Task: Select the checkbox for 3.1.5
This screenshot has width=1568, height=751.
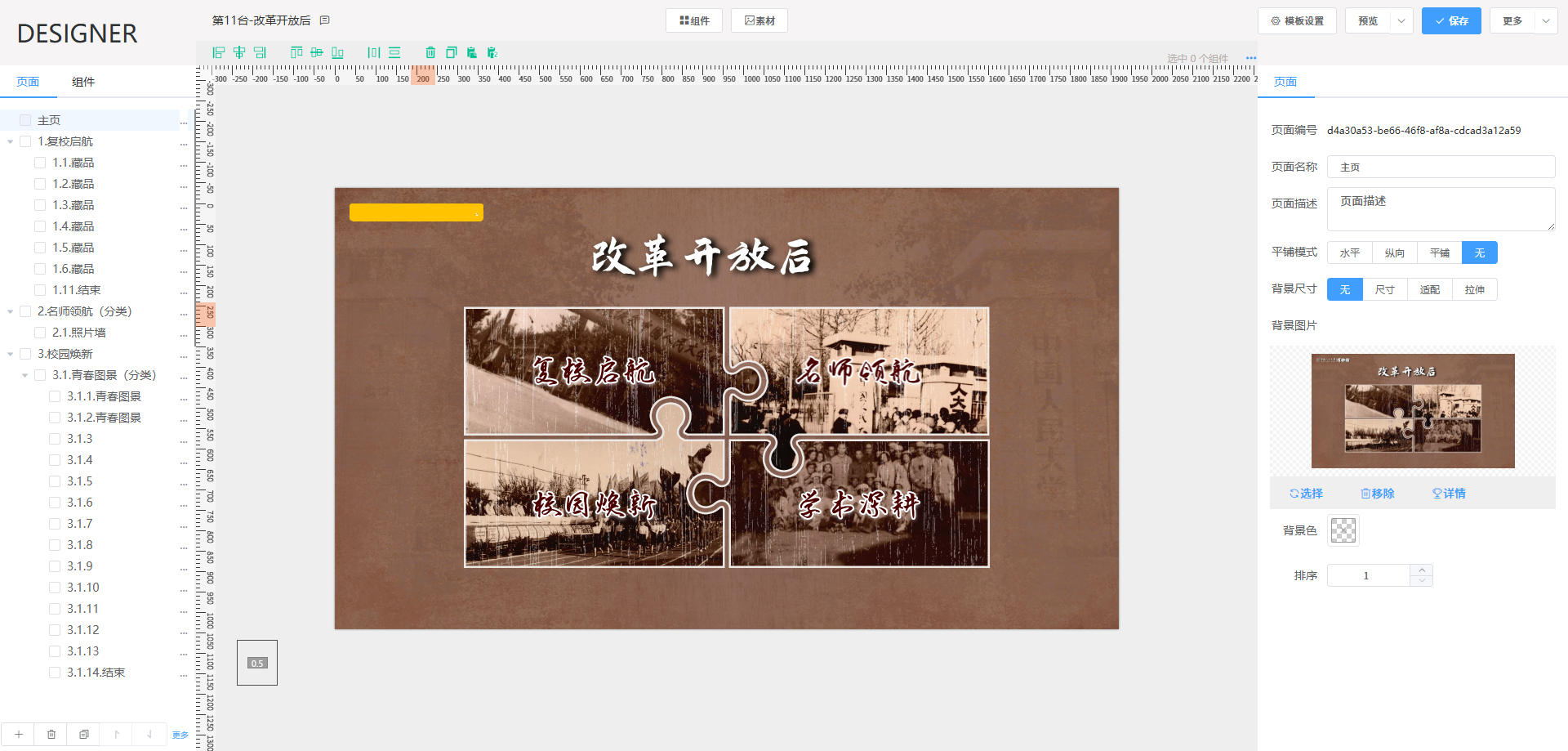Action: click(55, 481)
